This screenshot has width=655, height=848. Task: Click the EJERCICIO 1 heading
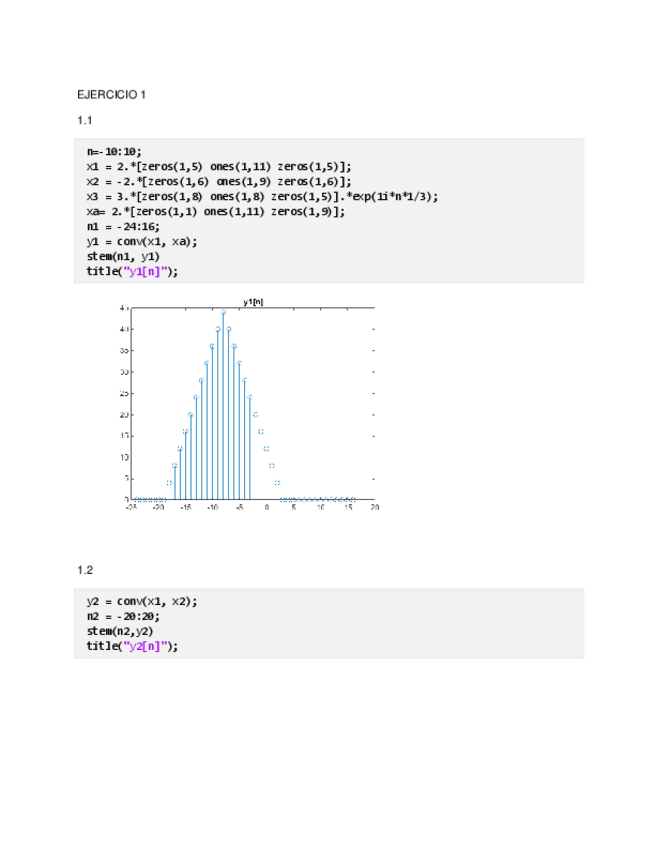click(112, 95)
